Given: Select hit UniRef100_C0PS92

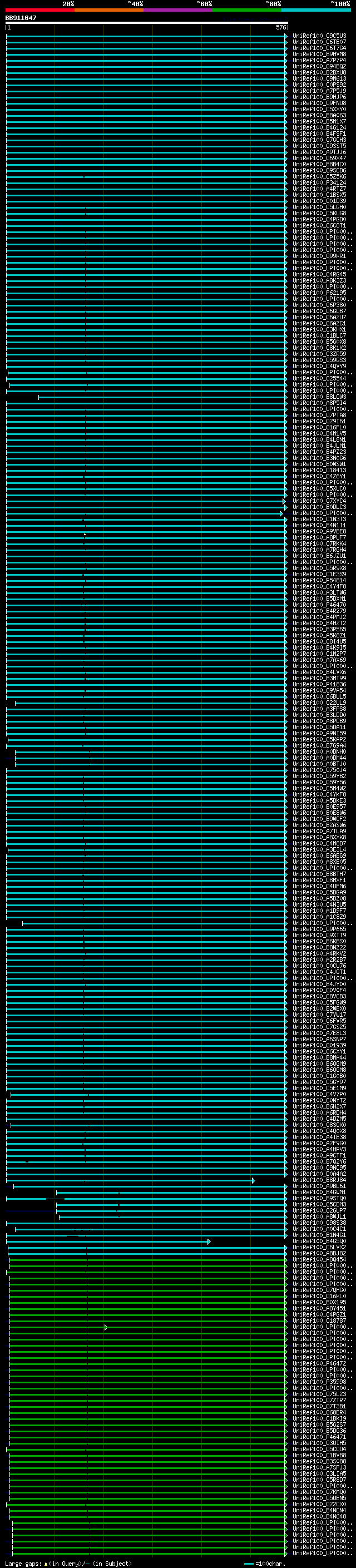Looking at the screenshot, I should point(319,85).
